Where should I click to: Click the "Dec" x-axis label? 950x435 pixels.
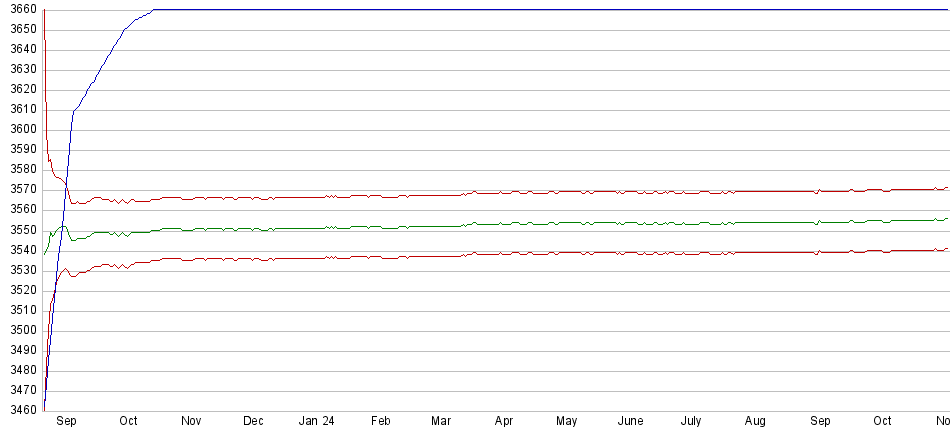click(x=253, y=422)
